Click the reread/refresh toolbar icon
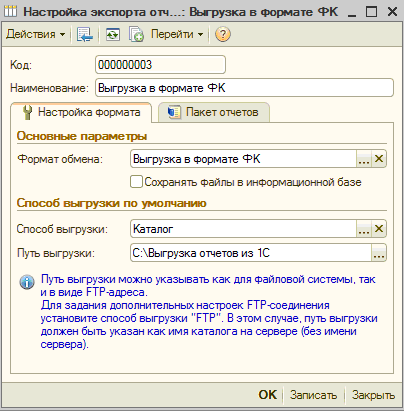The width and height of the screenshot is (404, 411). 113,34
